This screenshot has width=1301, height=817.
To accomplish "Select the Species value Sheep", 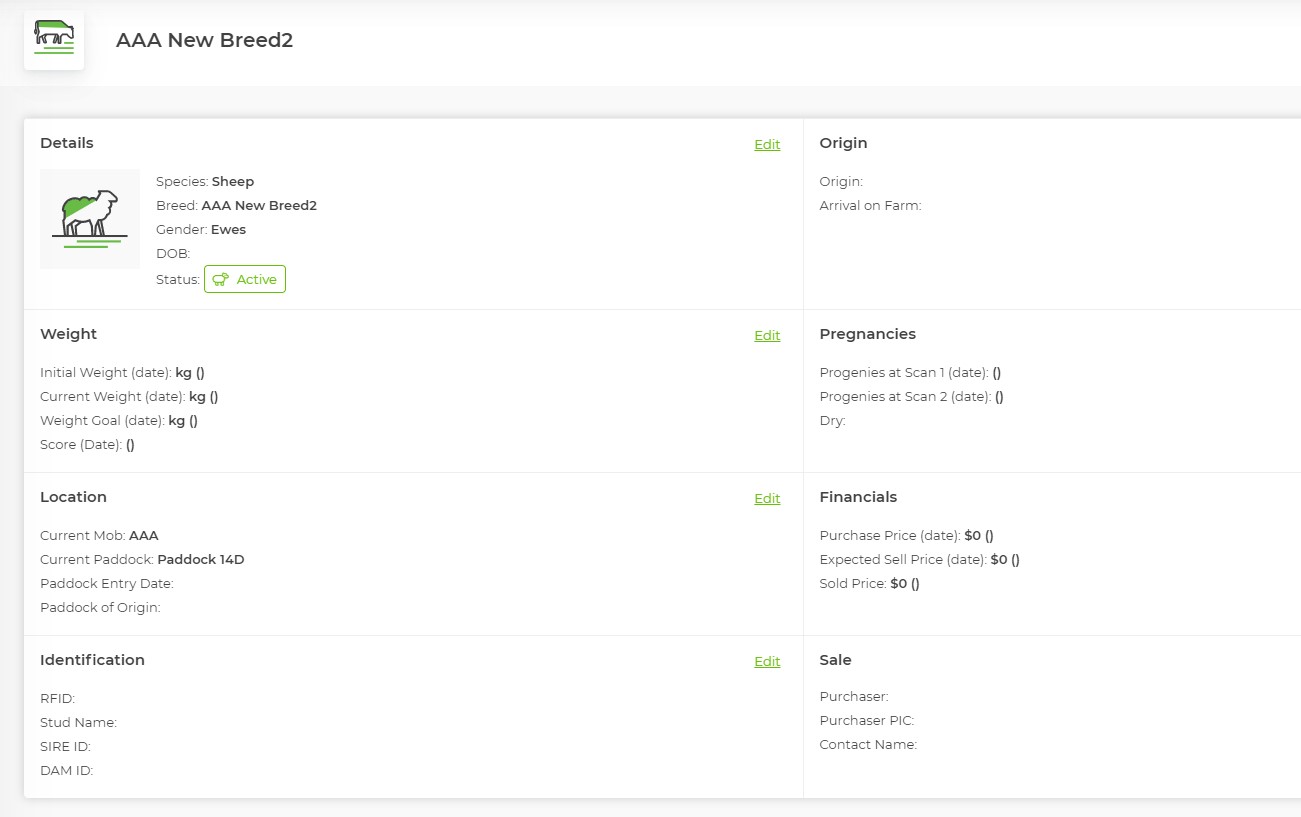I will click(233, 182).
